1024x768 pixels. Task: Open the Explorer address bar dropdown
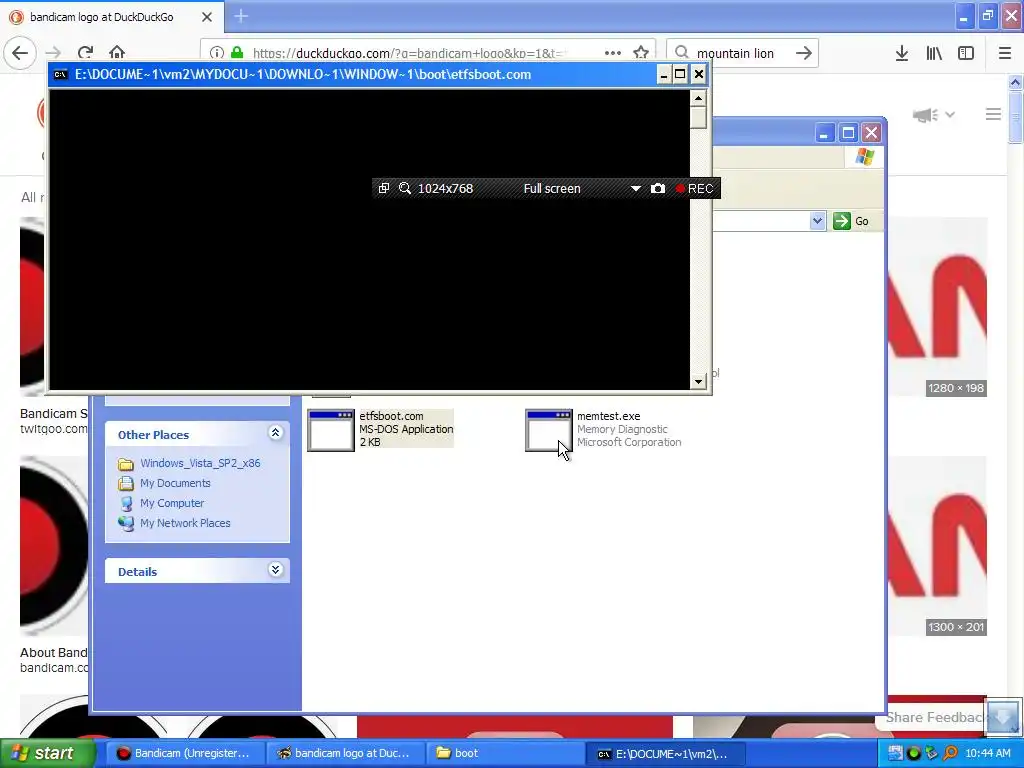(818, 221)
